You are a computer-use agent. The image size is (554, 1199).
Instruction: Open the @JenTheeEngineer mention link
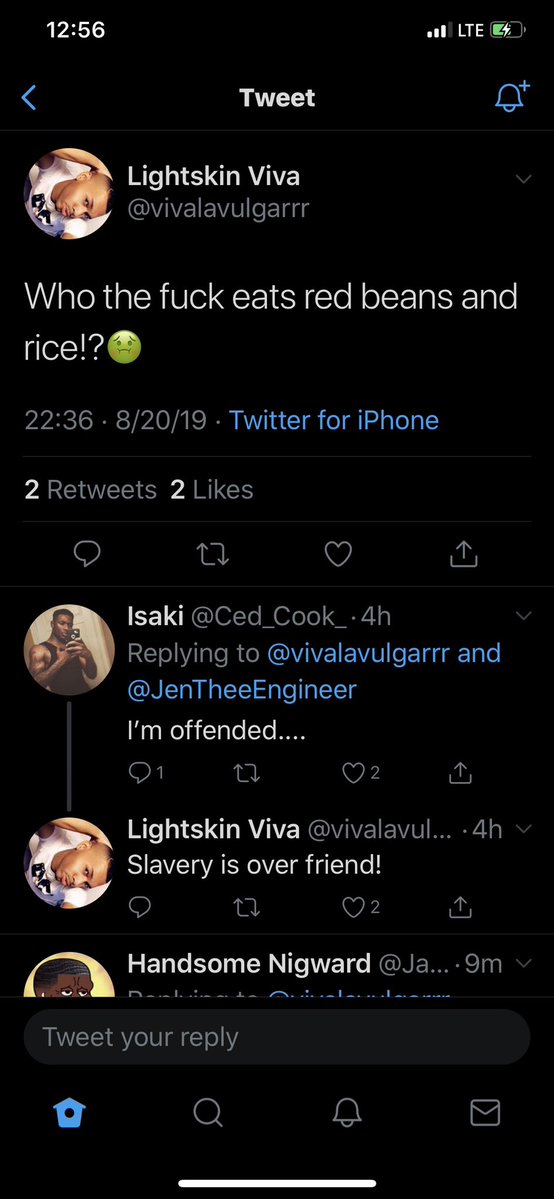(241, 690)
